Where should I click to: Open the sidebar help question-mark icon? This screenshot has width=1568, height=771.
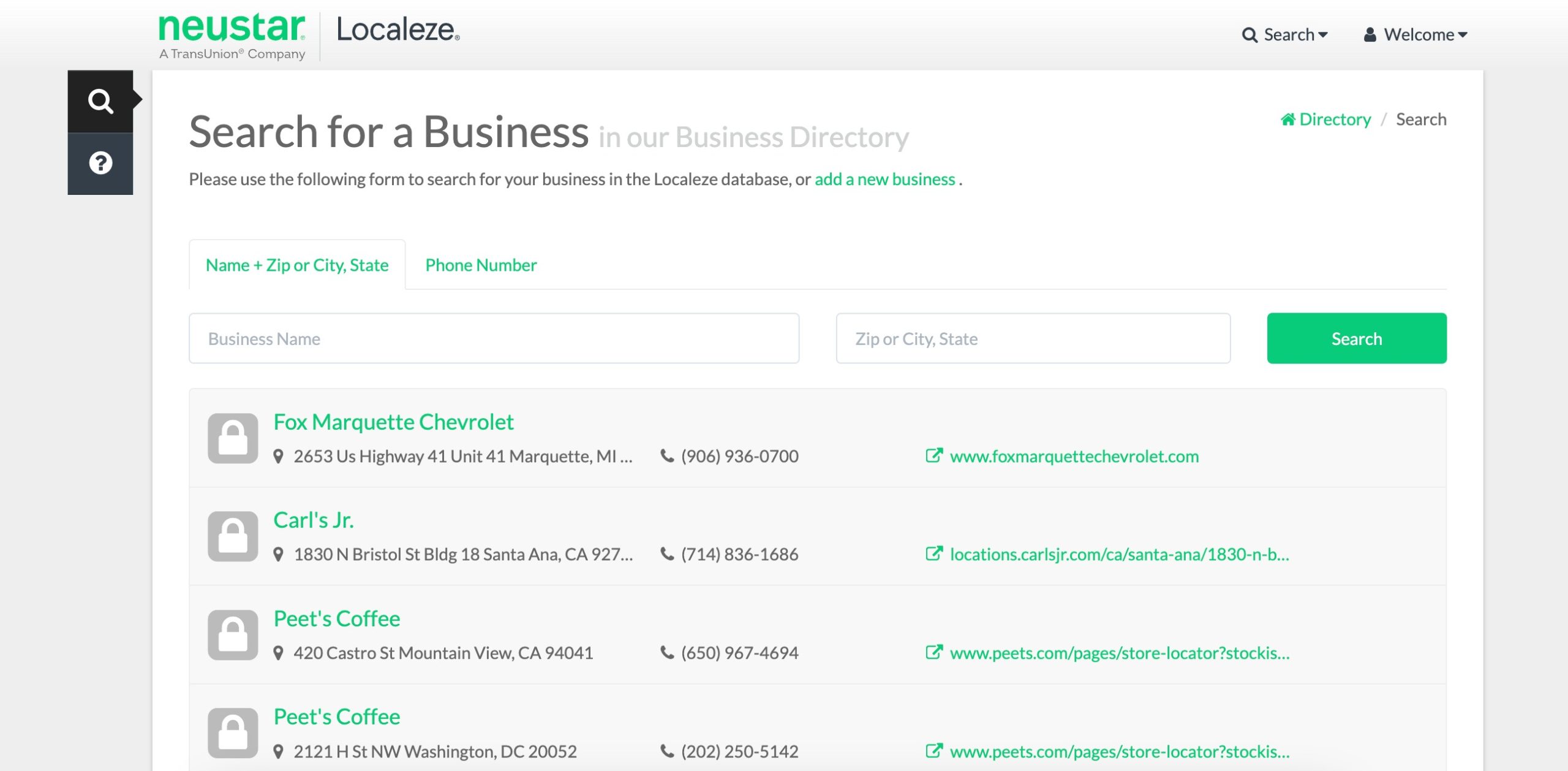(x=100, y=163)
